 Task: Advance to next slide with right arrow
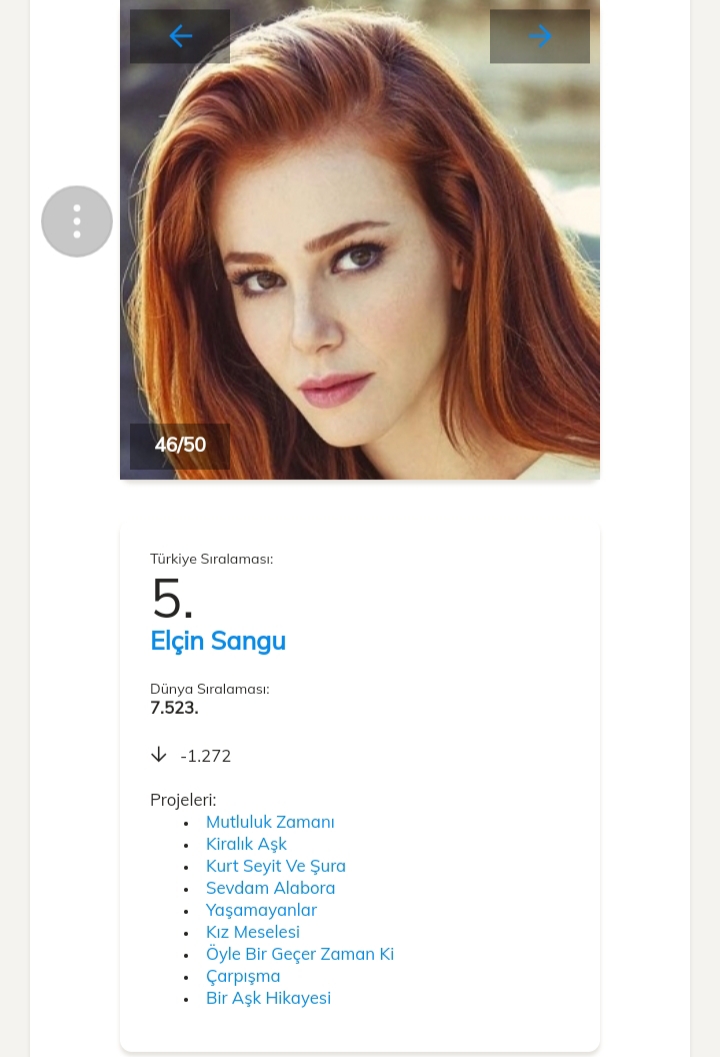[540, 37]
